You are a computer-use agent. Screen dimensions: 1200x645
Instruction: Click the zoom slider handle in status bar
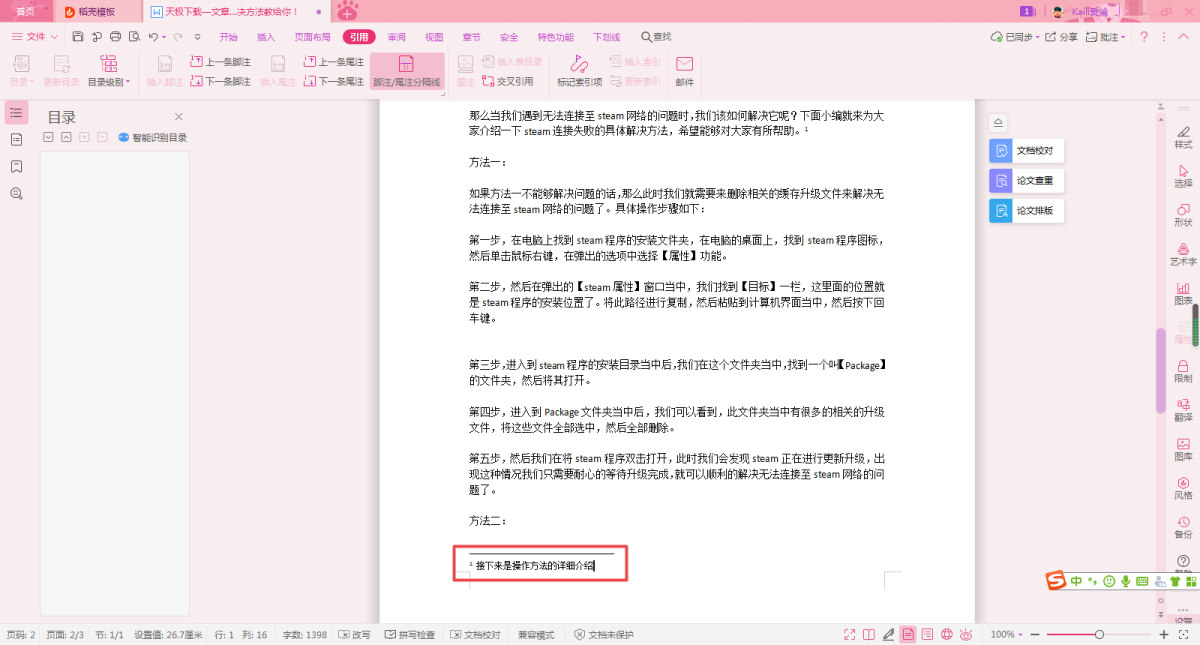coord(1099,635)
